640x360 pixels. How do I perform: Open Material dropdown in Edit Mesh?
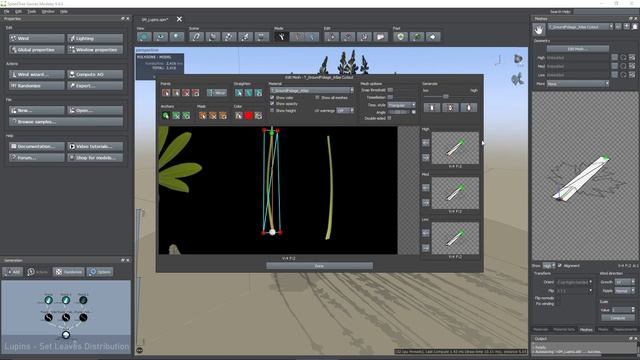[x=312, y=90]
